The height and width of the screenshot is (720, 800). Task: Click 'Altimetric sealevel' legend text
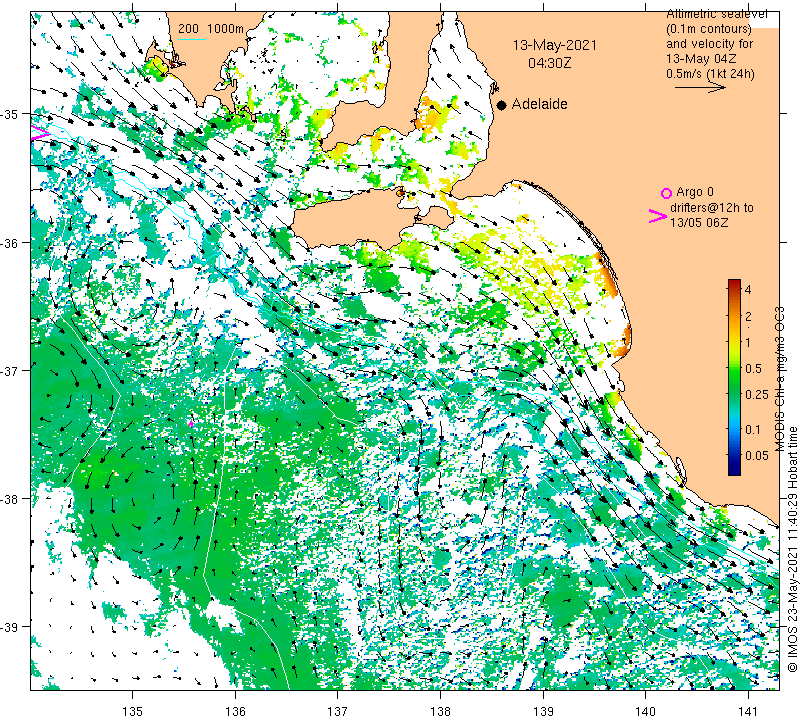coord(716,14)
